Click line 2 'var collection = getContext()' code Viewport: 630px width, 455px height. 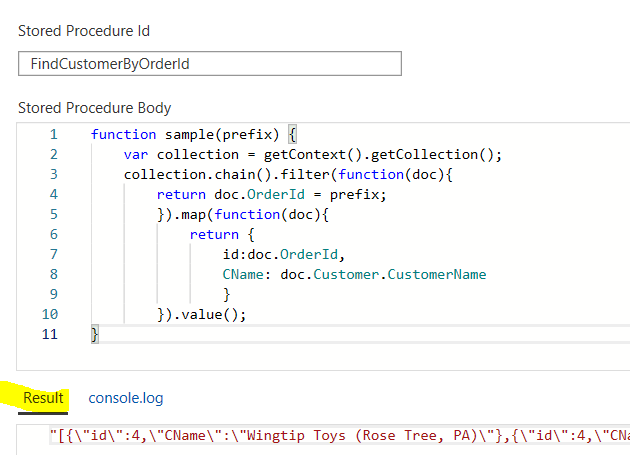point(313,154)
